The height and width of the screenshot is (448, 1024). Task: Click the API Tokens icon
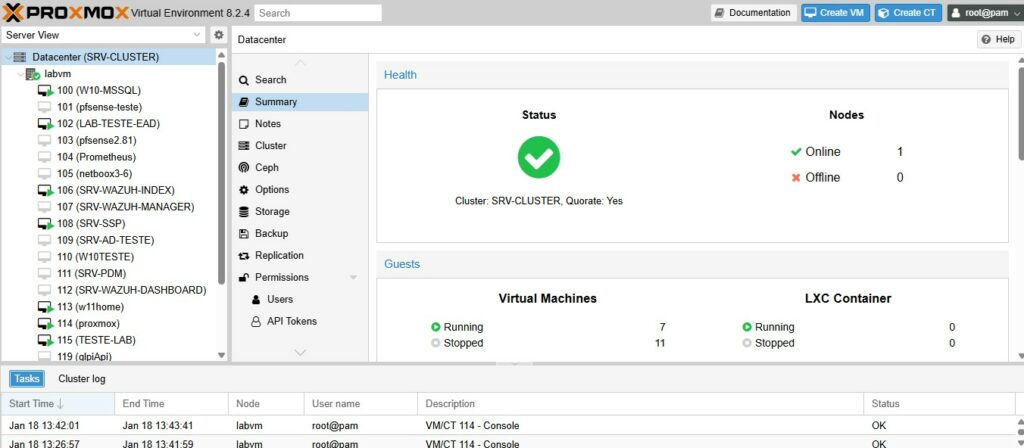(256, 321)
